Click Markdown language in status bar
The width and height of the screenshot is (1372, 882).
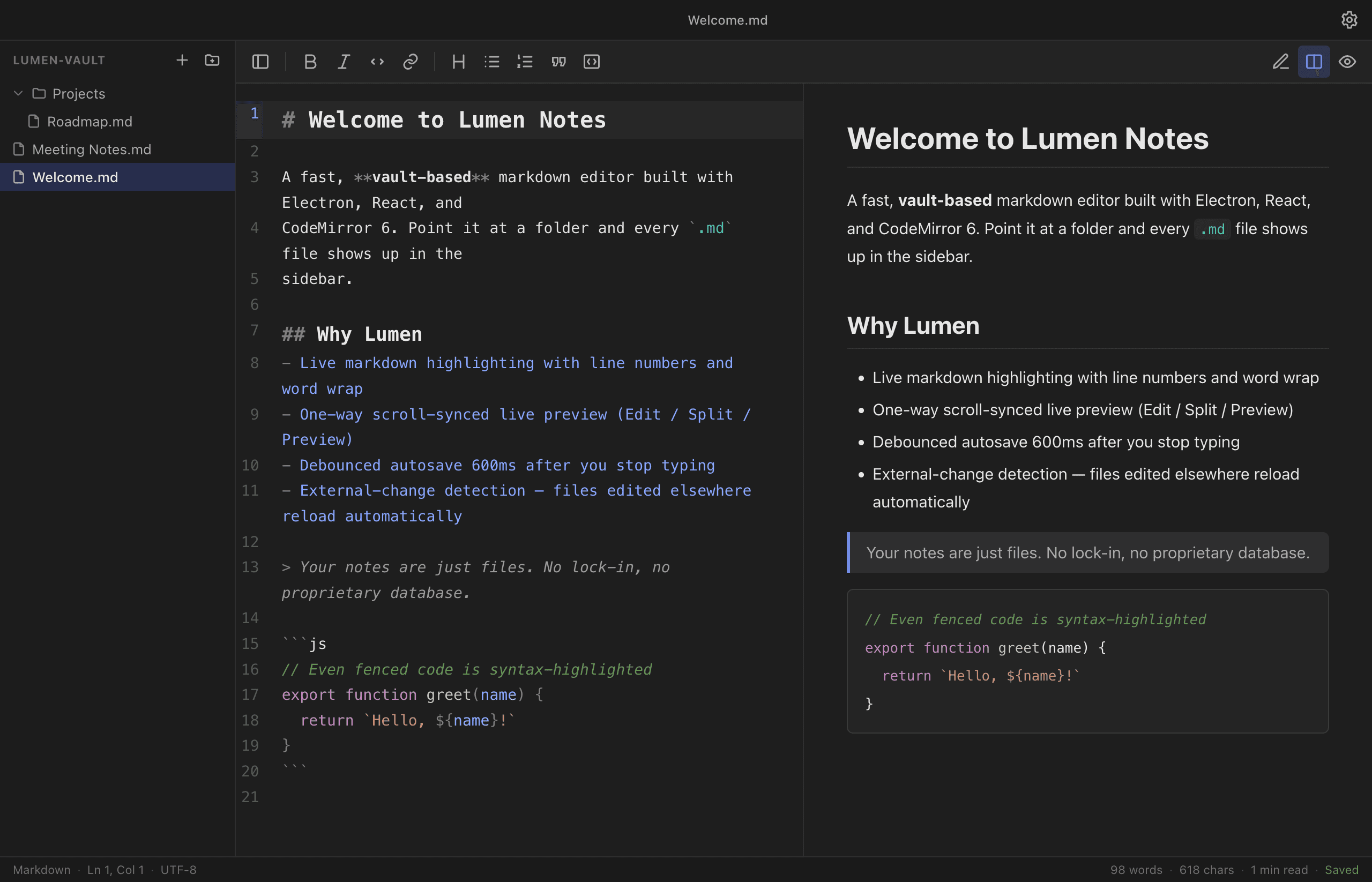pos(42,869)
